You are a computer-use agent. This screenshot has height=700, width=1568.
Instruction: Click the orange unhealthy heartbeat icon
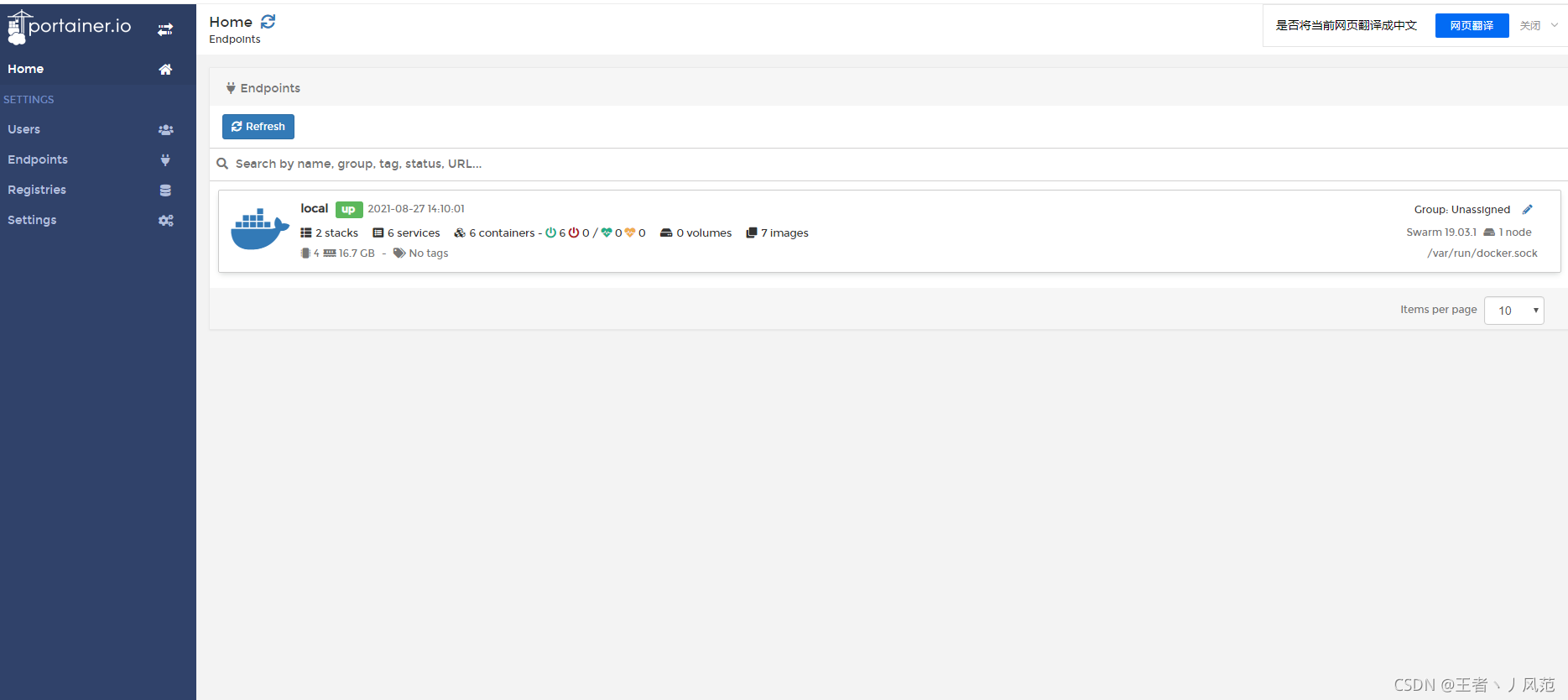pyautogui.click(x=630, y=233)
